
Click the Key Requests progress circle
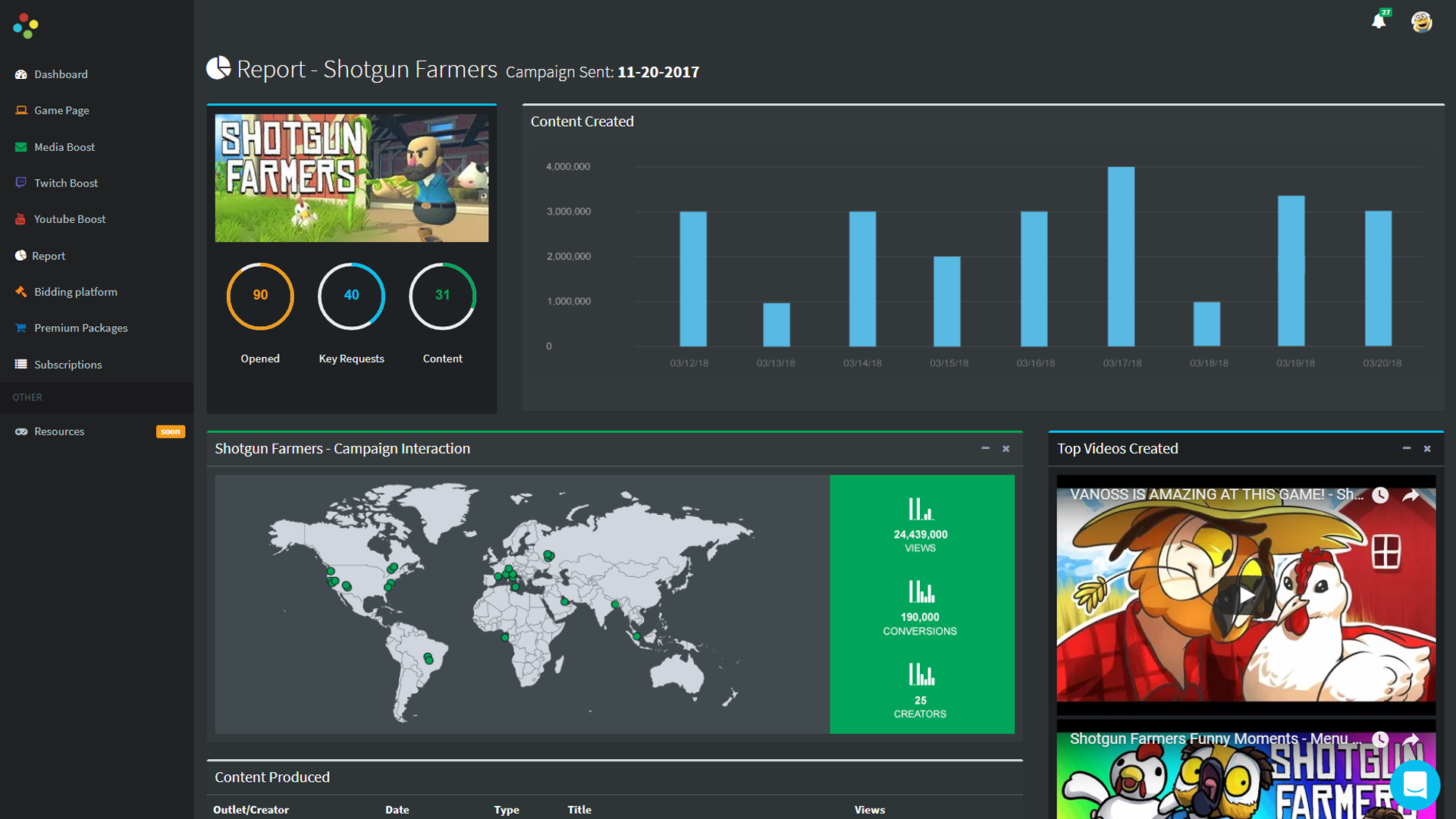[351, 296]
